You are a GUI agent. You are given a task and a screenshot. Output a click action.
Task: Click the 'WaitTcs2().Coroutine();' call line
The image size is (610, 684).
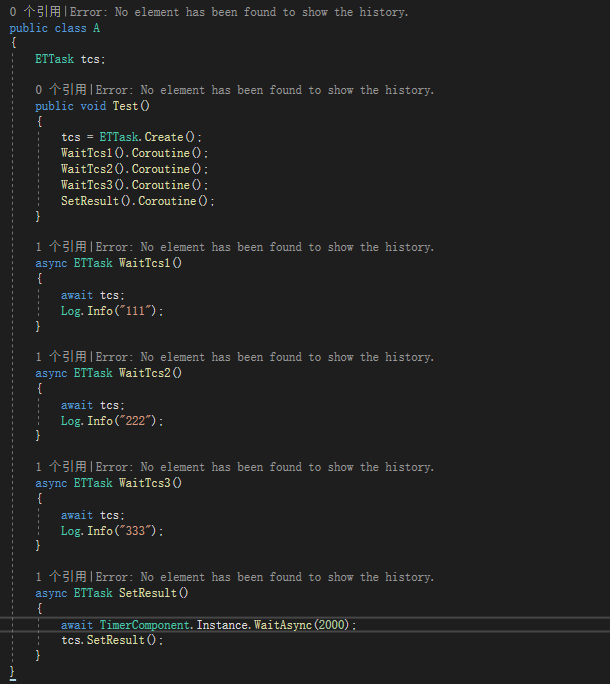135,169
